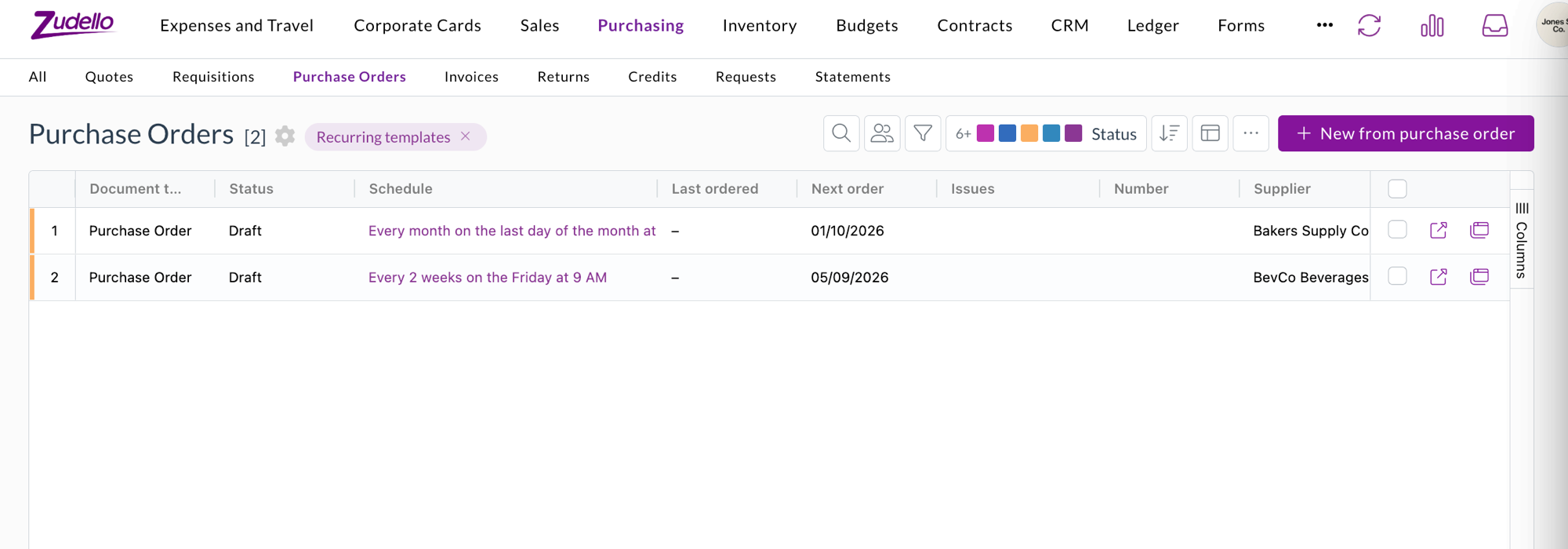Open the monthly last-day schedule link
The width and height of the screenshot is (1568, 549).
[512, 231]
